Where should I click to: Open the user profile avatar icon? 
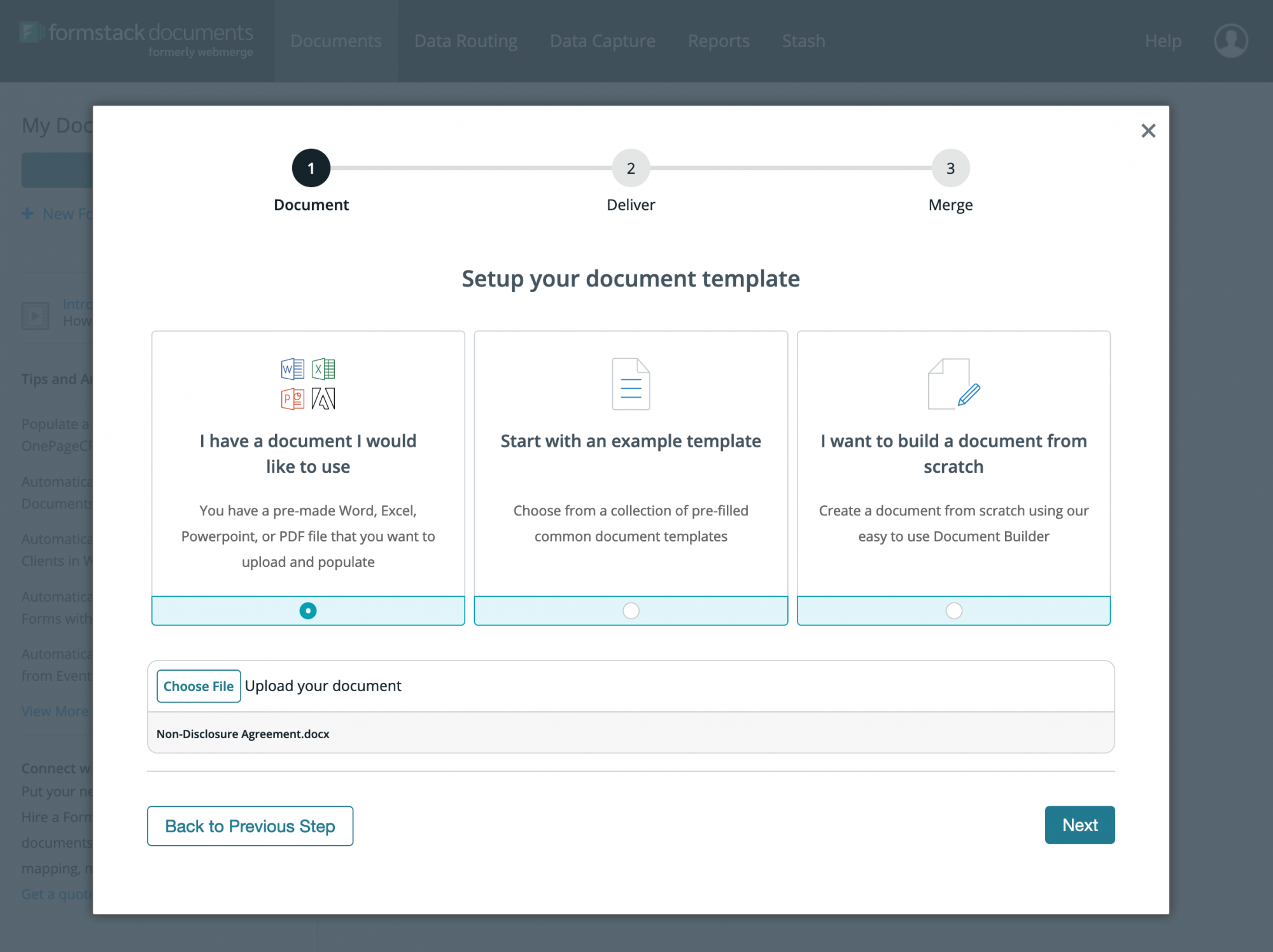(x=1230, y=41)
